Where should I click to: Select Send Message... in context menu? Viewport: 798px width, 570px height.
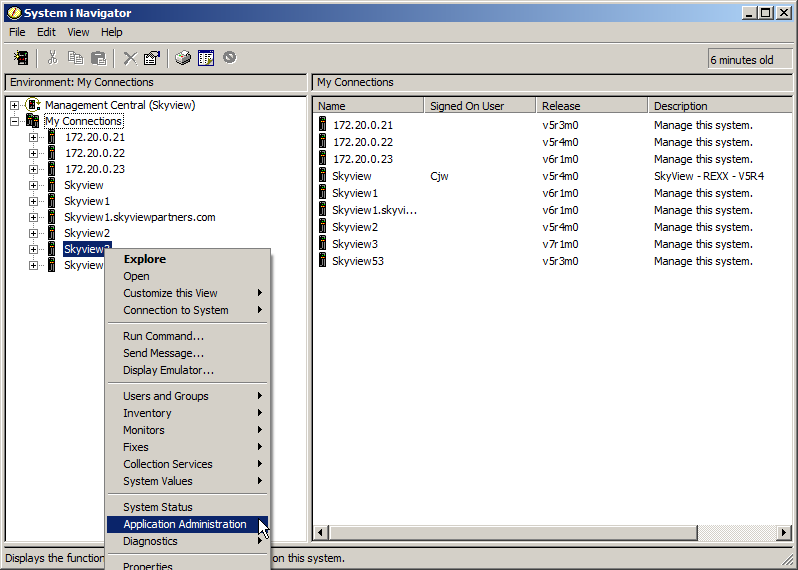click(x=187, y=353)
